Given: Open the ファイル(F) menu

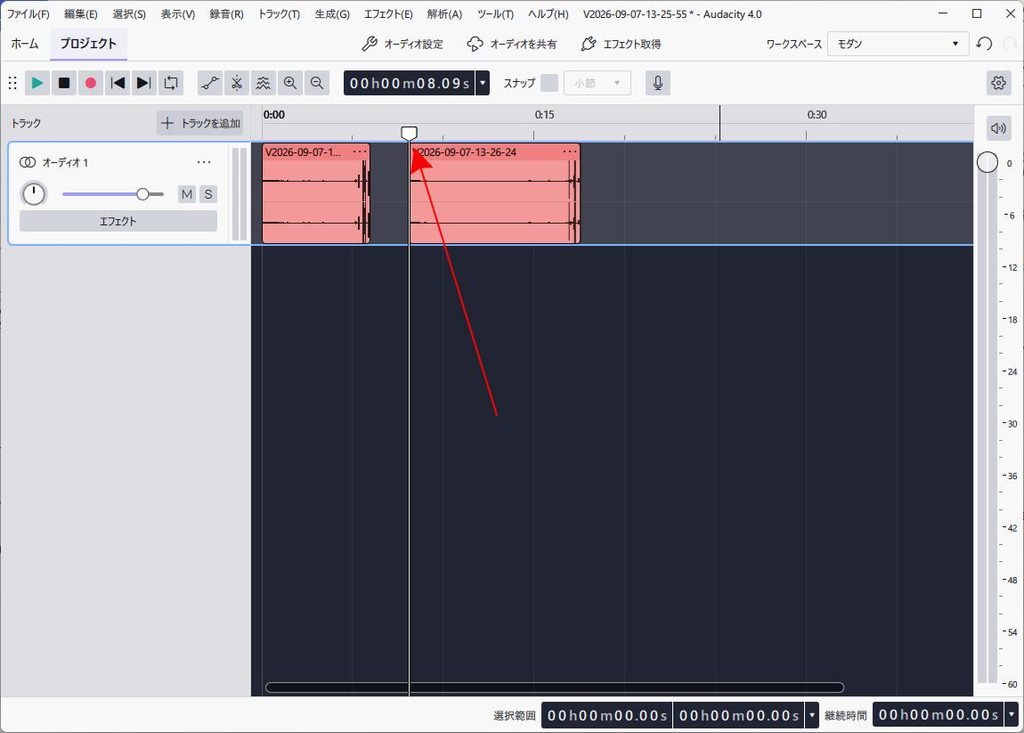Looking at the screenshot, I should 28,14.
